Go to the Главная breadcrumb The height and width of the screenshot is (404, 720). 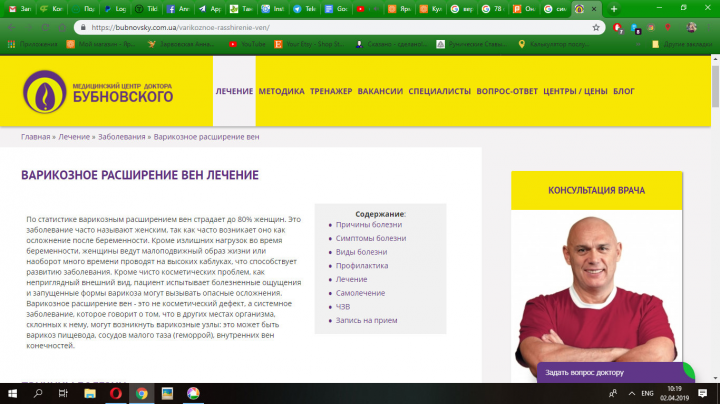coord(35,137)
